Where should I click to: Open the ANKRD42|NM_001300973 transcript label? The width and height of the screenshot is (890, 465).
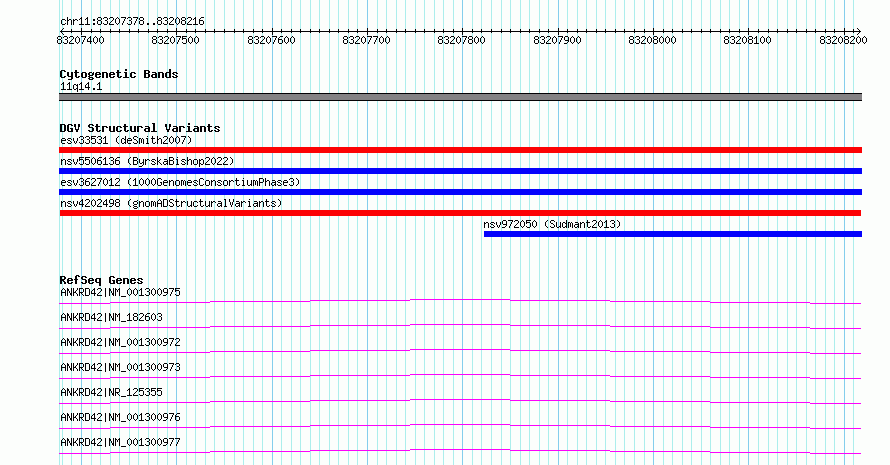tap(120, 367)
